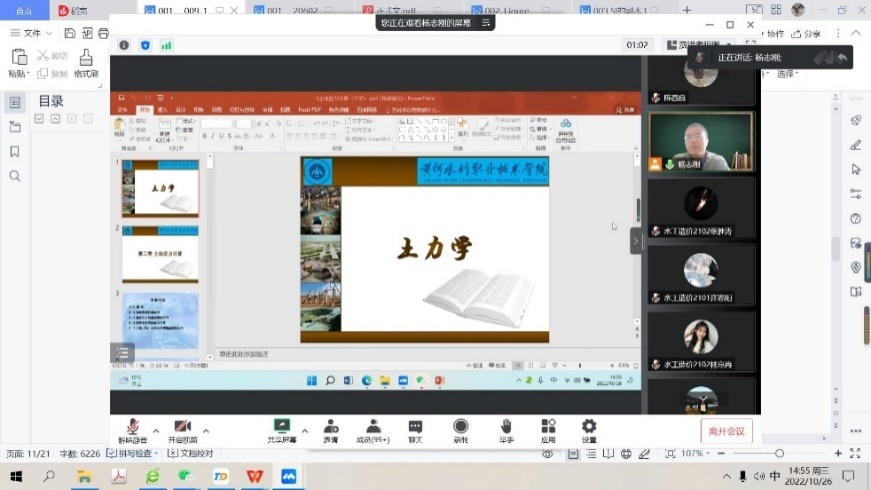Unmute microphone in meeting toolbar
The height and width of the screenshot is (490, 871).
(x=132, y=427)
